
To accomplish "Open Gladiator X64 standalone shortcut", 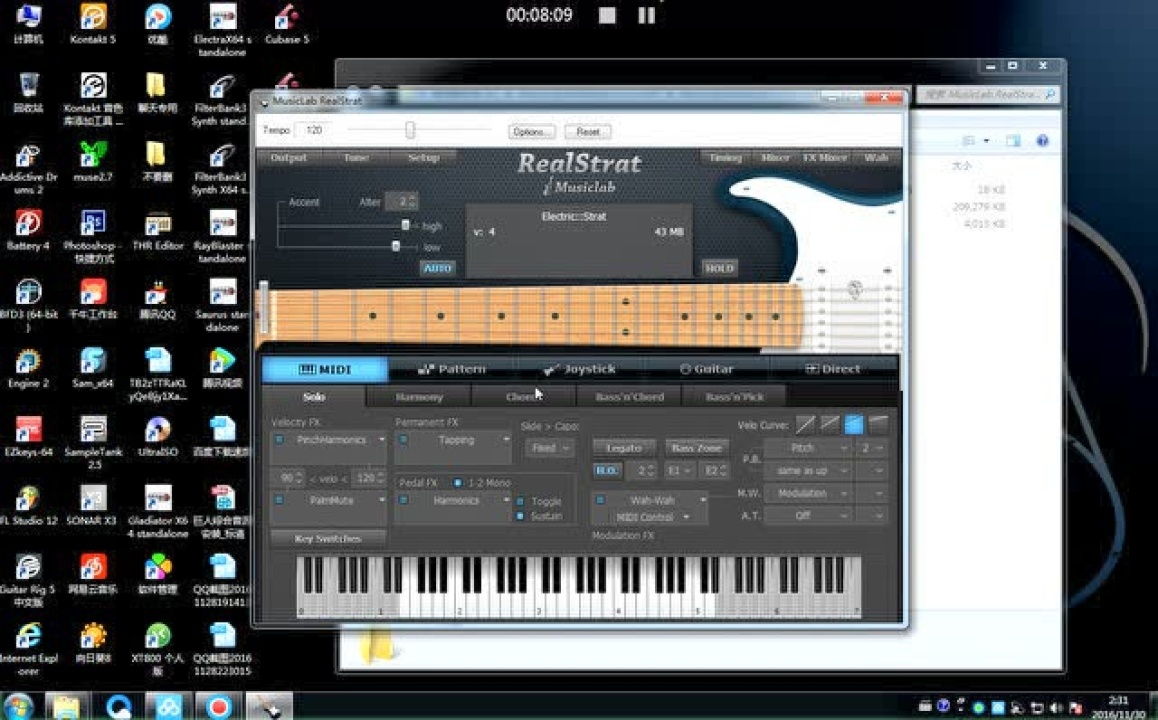I will point(157,512).
